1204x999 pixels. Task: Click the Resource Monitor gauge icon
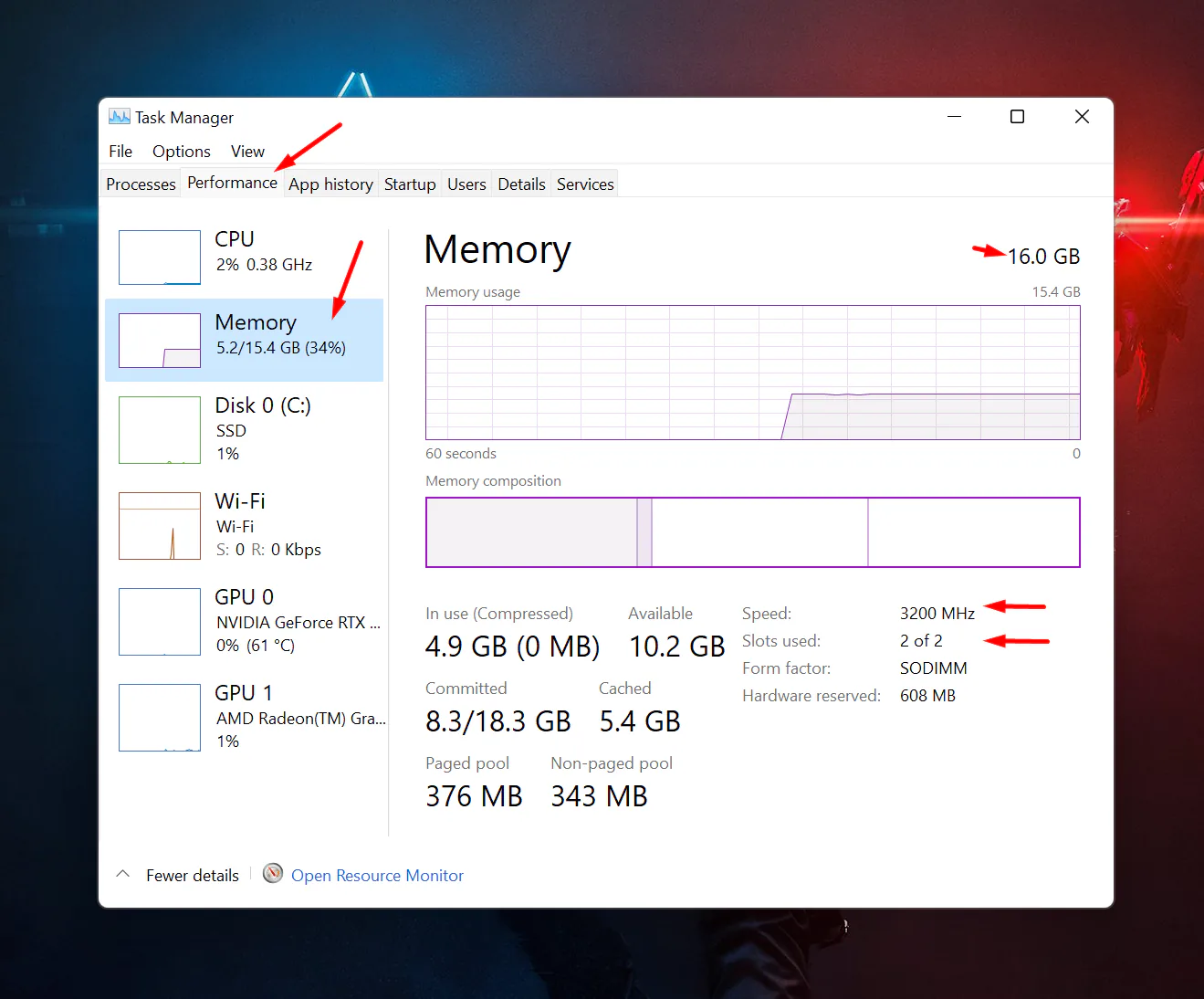pos(273,874)
